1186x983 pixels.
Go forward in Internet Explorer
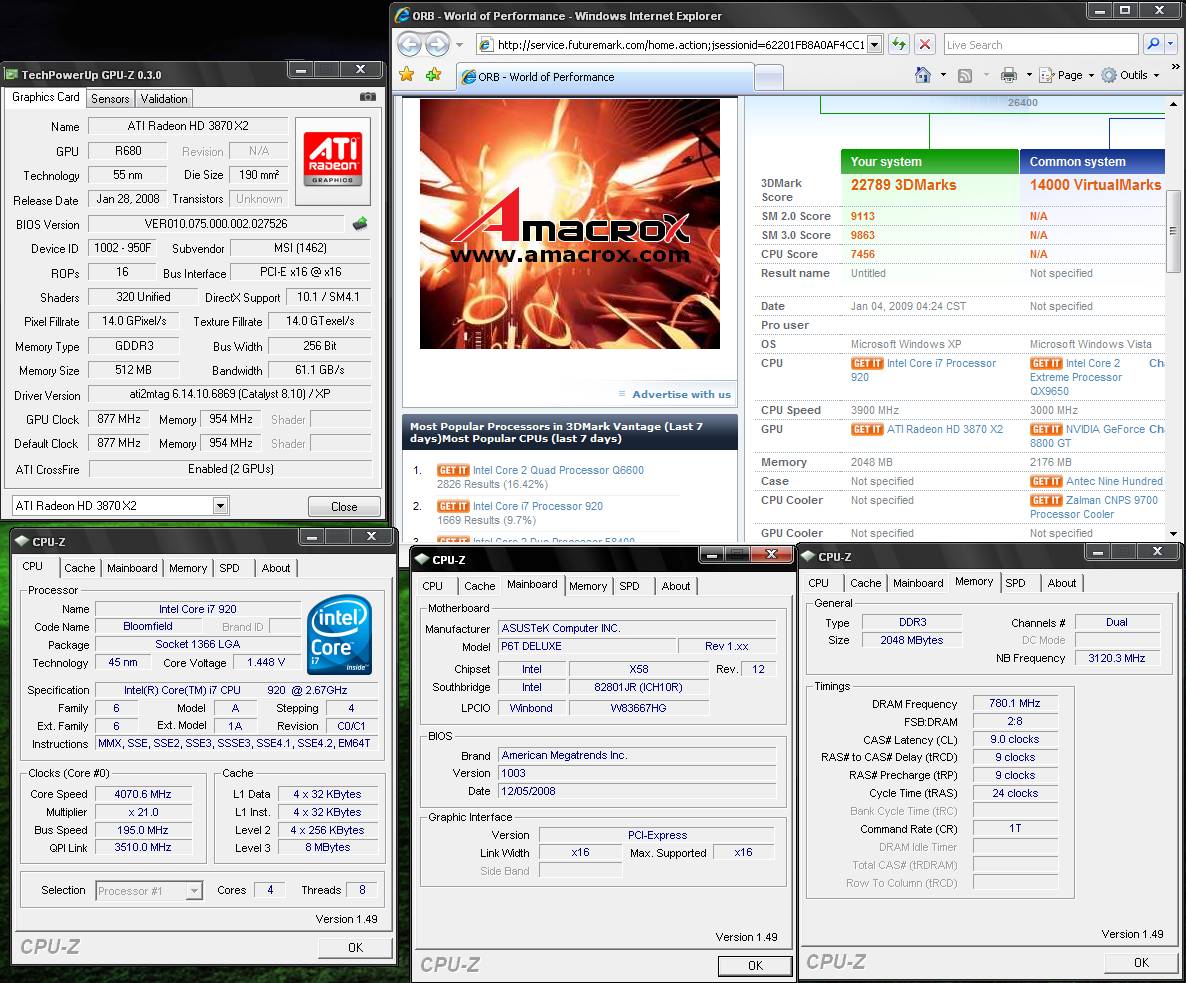437,45
